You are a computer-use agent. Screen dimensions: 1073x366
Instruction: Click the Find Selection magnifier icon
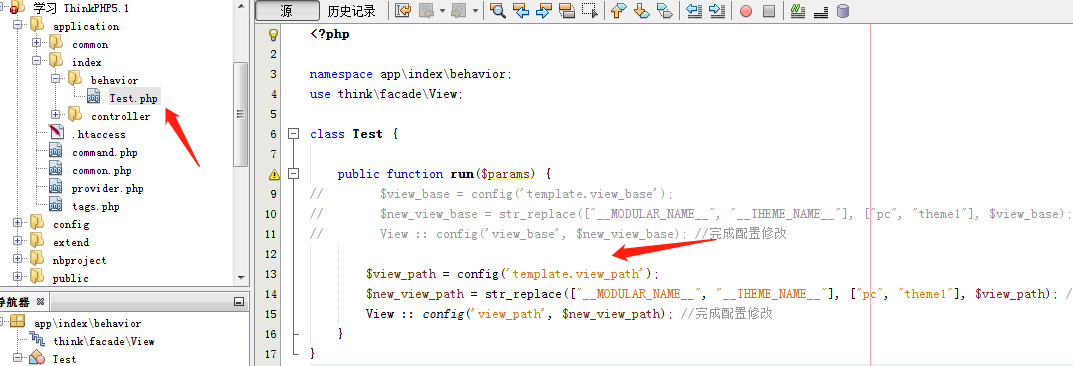coord(497,10)
